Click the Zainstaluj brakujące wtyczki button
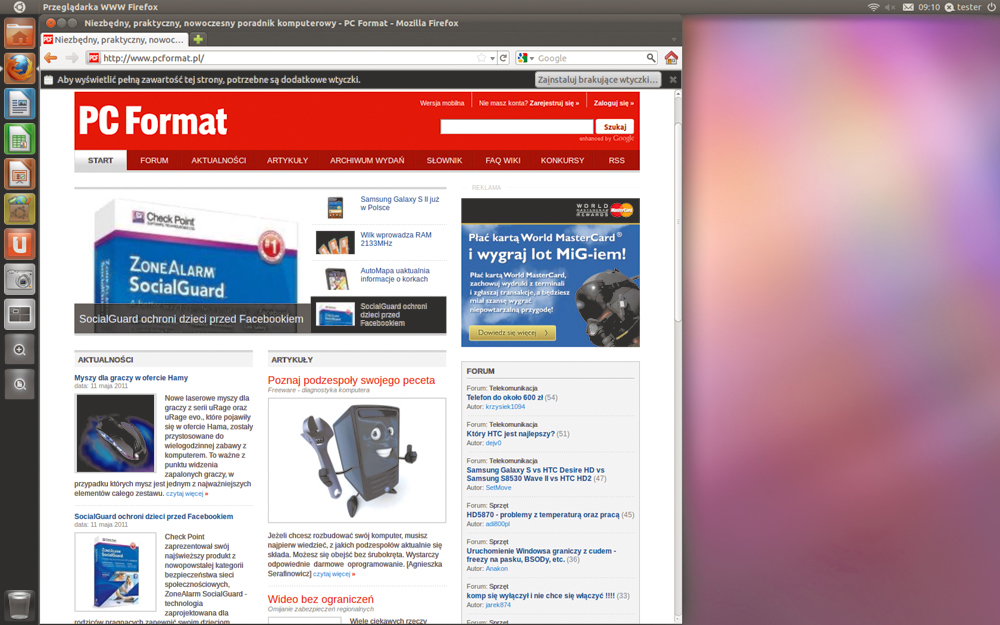The width and height of the screenshot is (1000, 625). pyautogui.click(x=598, y=79)
